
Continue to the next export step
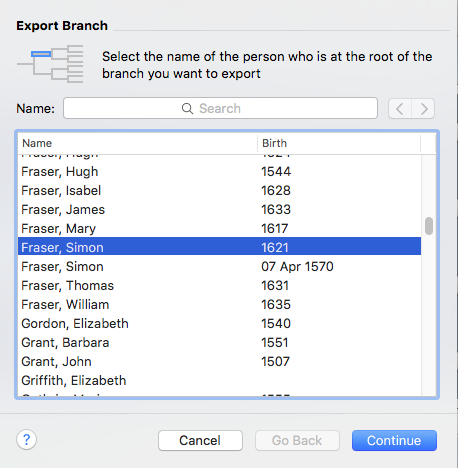pyautogui.click(x=394, y=440)
